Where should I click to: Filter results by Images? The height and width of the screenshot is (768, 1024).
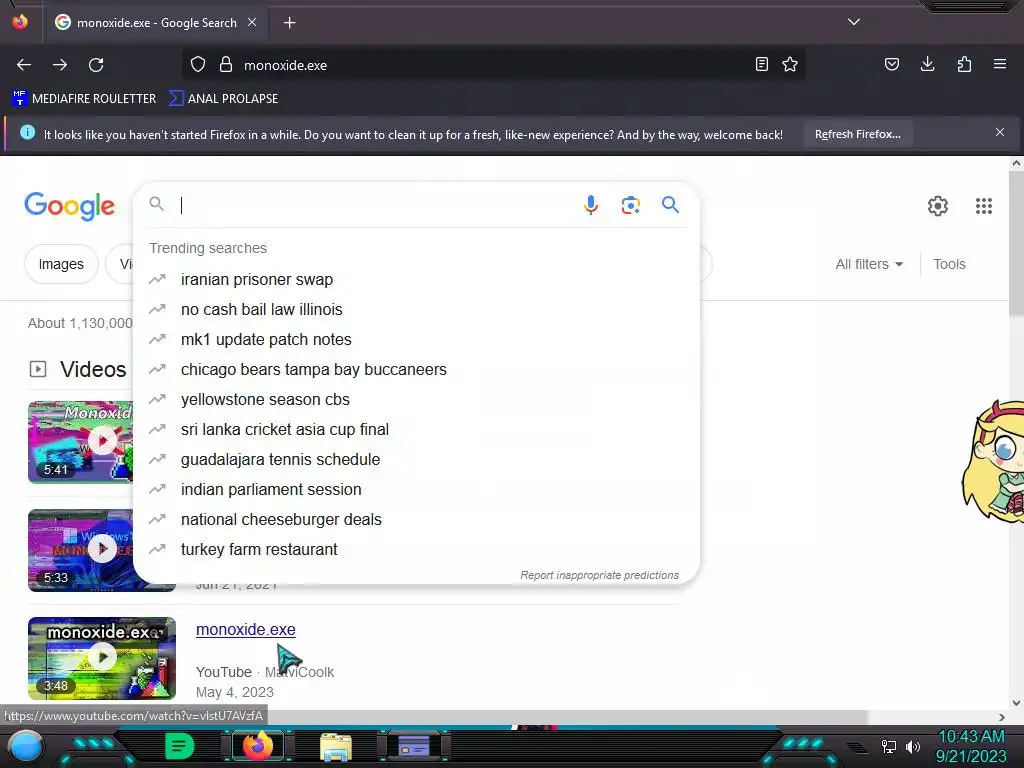[x=61, y=264]
